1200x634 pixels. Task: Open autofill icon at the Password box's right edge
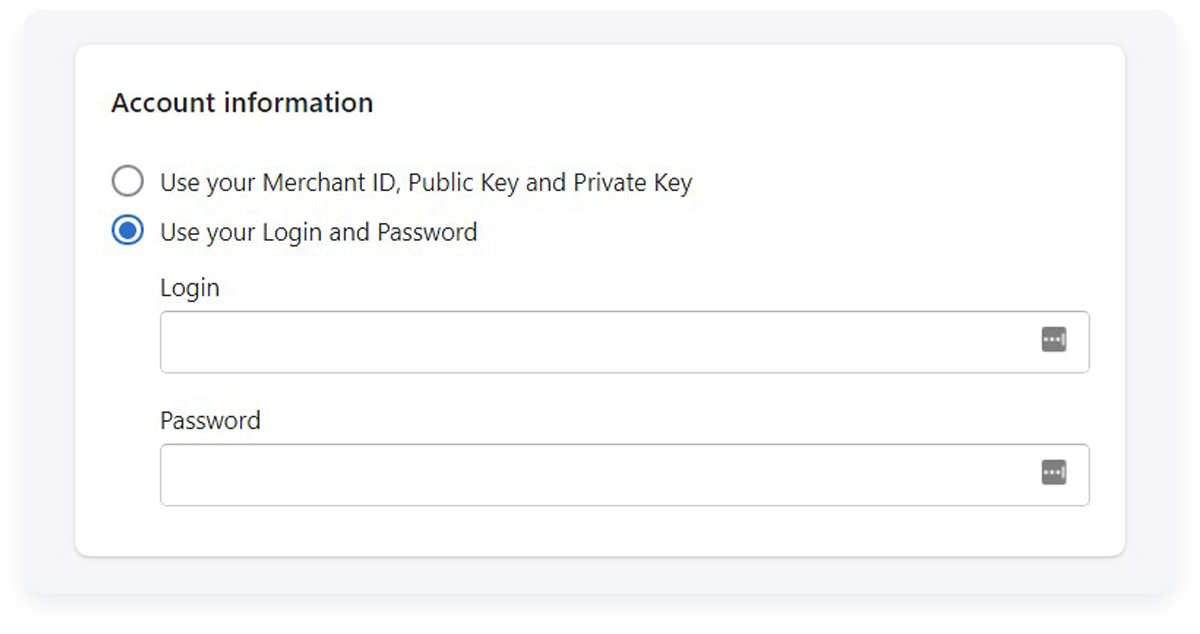1053,472
